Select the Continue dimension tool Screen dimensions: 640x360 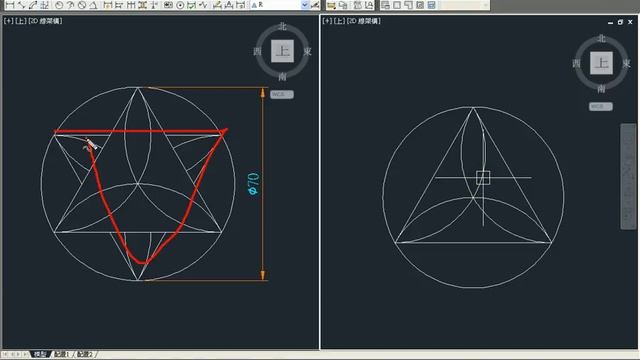131,5
